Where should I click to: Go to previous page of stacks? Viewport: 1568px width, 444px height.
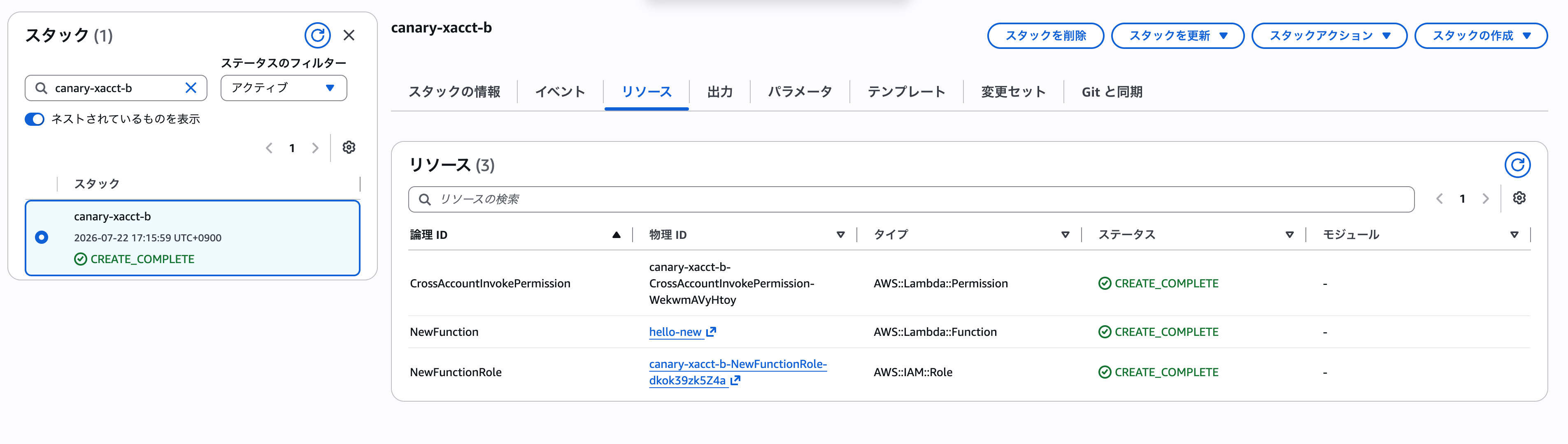[x=269, y=148]
